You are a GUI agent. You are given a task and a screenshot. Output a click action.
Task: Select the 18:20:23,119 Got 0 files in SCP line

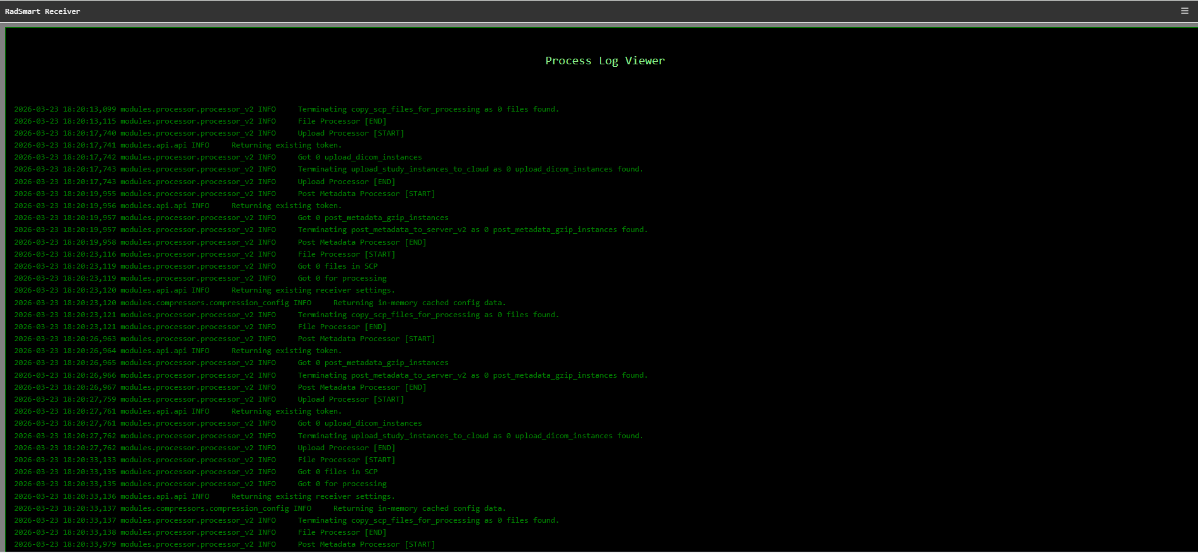coord(196,266)
